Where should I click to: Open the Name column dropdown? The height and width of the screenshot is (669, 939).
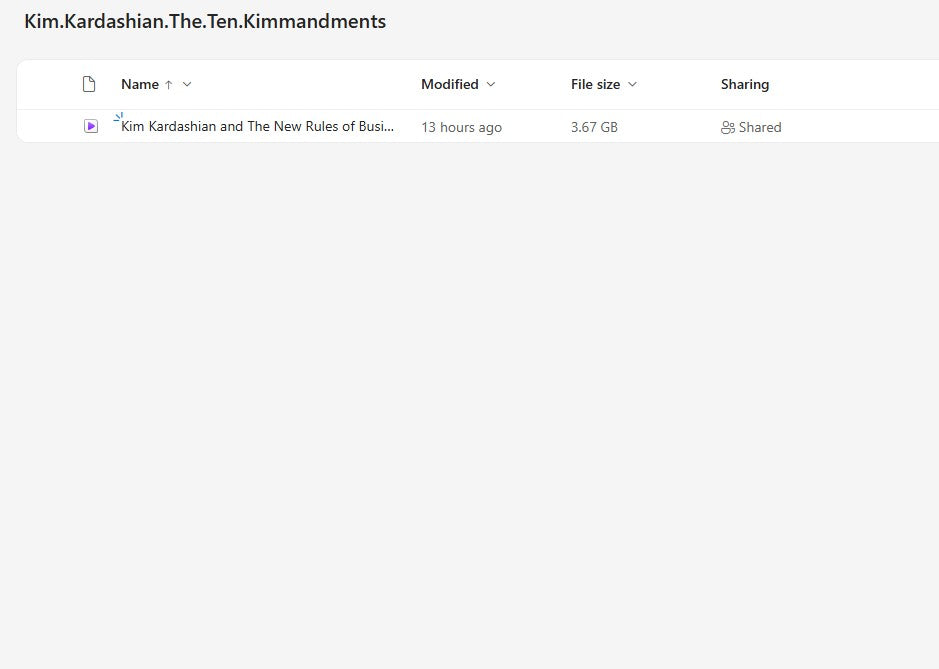pyautogui.click(x=187, y=84)
